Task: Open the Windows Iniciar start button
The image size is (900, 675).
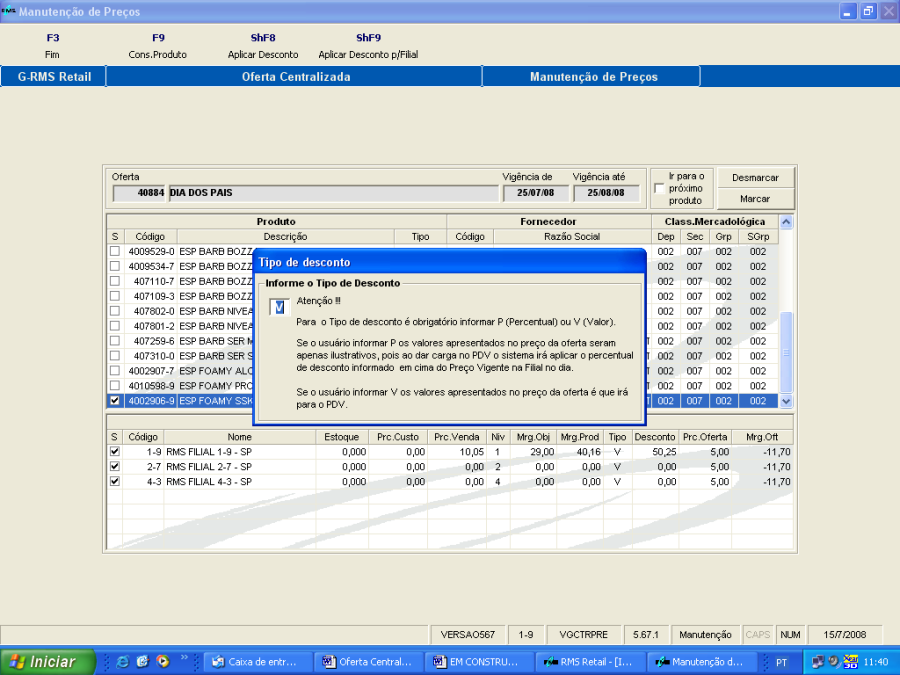Action: tap(47, 662)
